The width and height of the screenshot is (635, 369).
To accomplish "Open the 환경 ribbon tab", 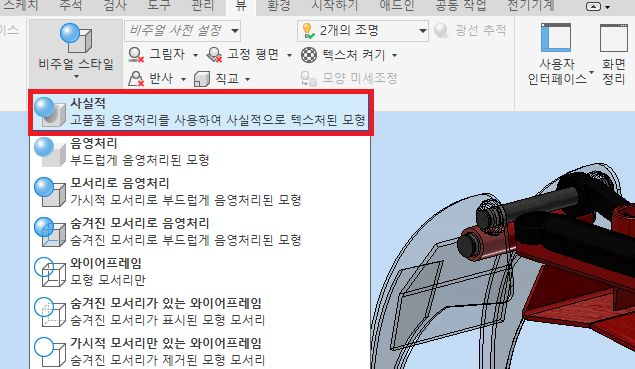I will 279,6.
